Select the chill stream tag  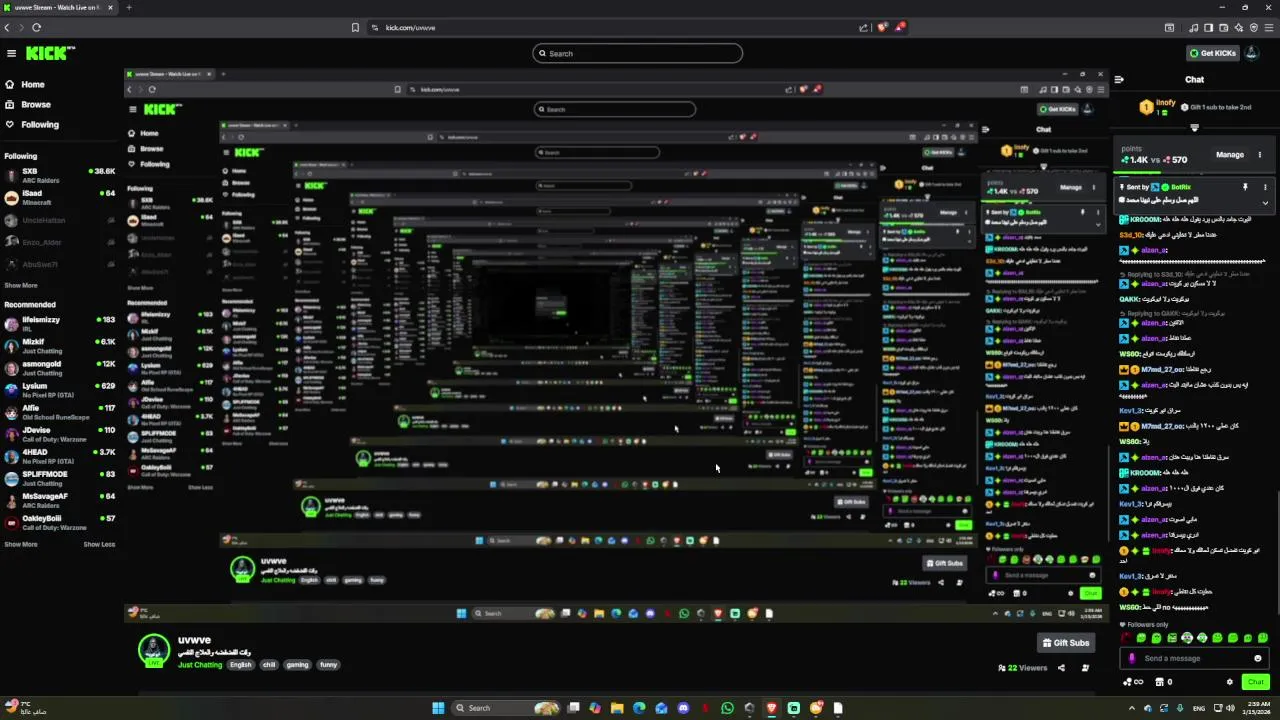click(269, 665)
